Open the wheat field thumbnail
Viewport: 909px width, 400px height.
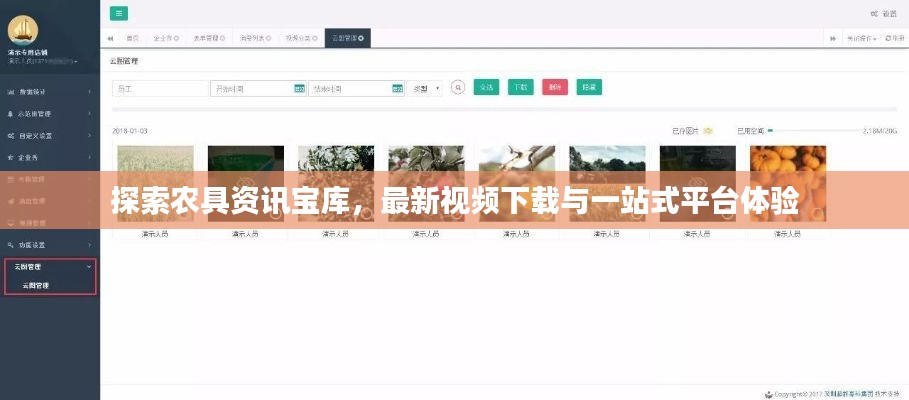(155, 184)
